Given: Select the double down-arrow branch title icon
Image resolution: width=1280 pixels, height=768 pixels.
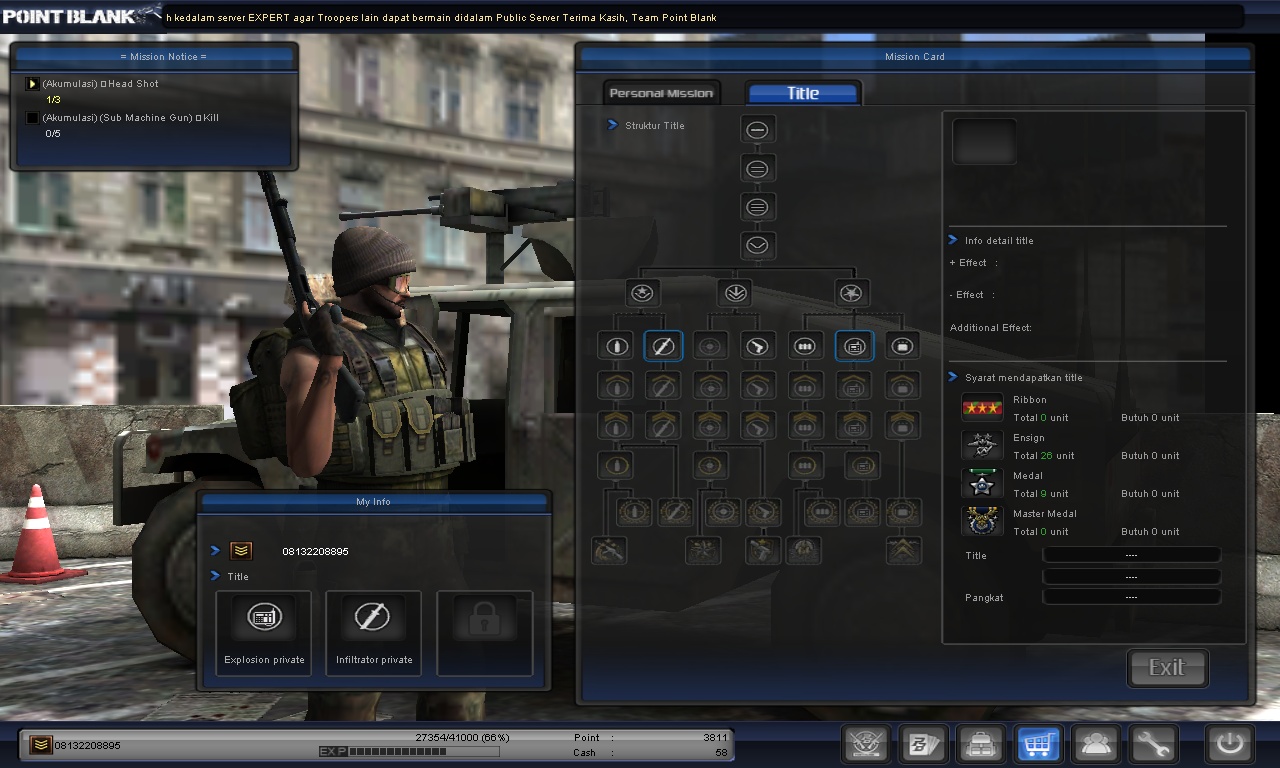Looking at the screenshot, I should pos(735,293).
